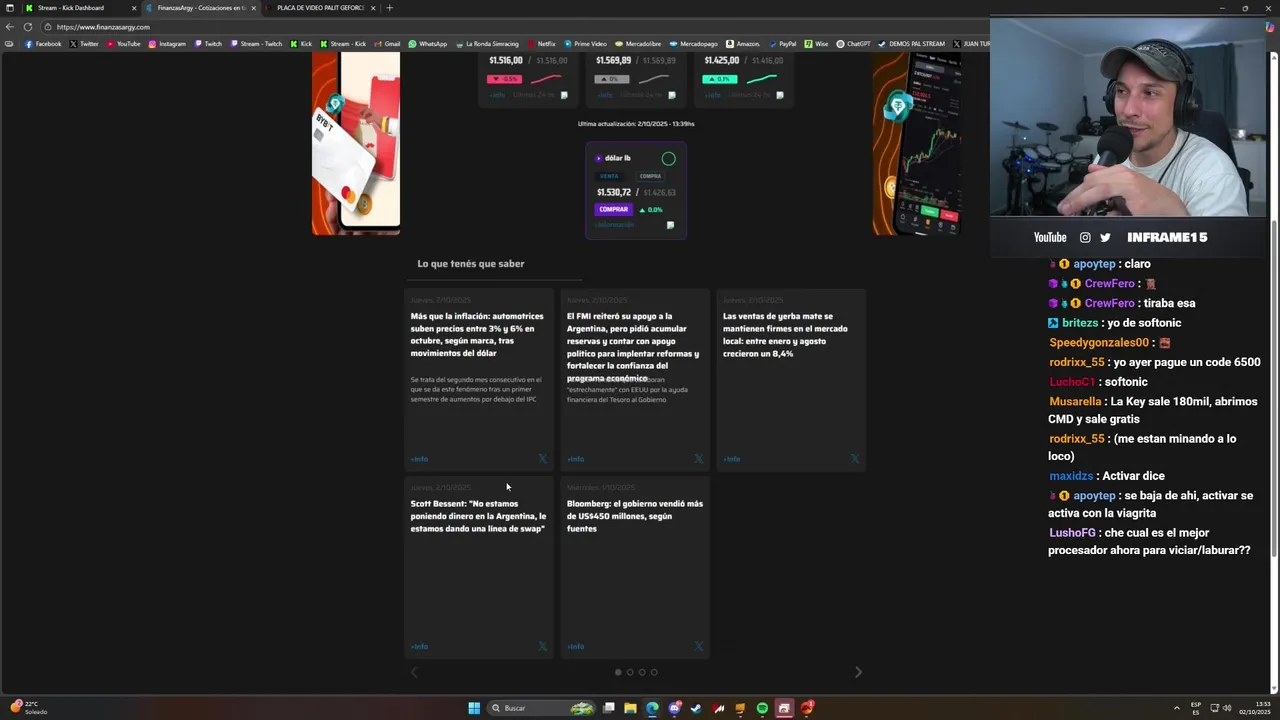Open Spotify from the taskbar
Image resolution: width=1280 pixels, height=720 pixels.
(762, 708)
